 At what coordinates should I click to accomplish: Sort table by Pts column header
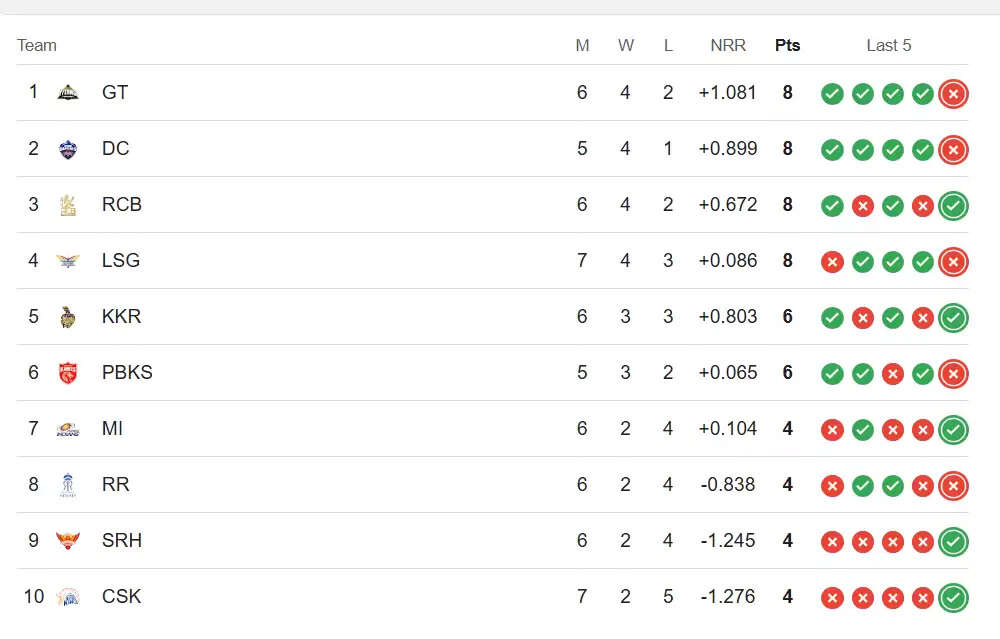(787, 45)
